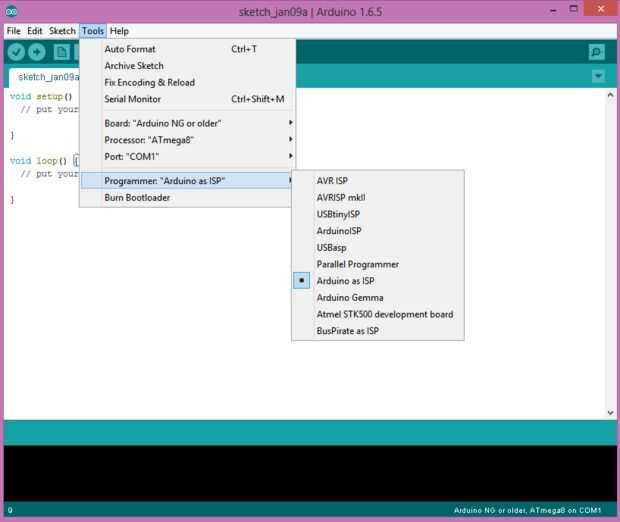This screenshot has height=522, width=620.
Task: Select USBasp programmer
Action: click(x=378, y=248)
